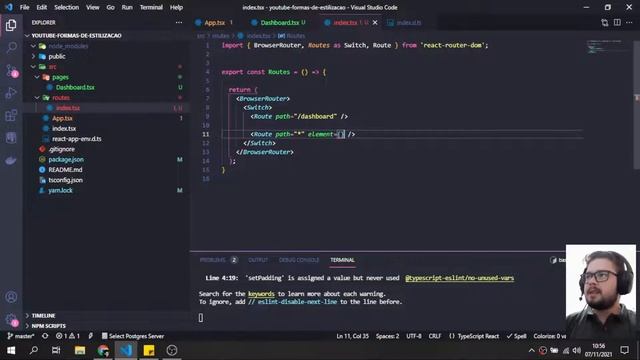The image size is (640, 360).
Task: Open the Accounts menu icon
Action: [11, 297]
